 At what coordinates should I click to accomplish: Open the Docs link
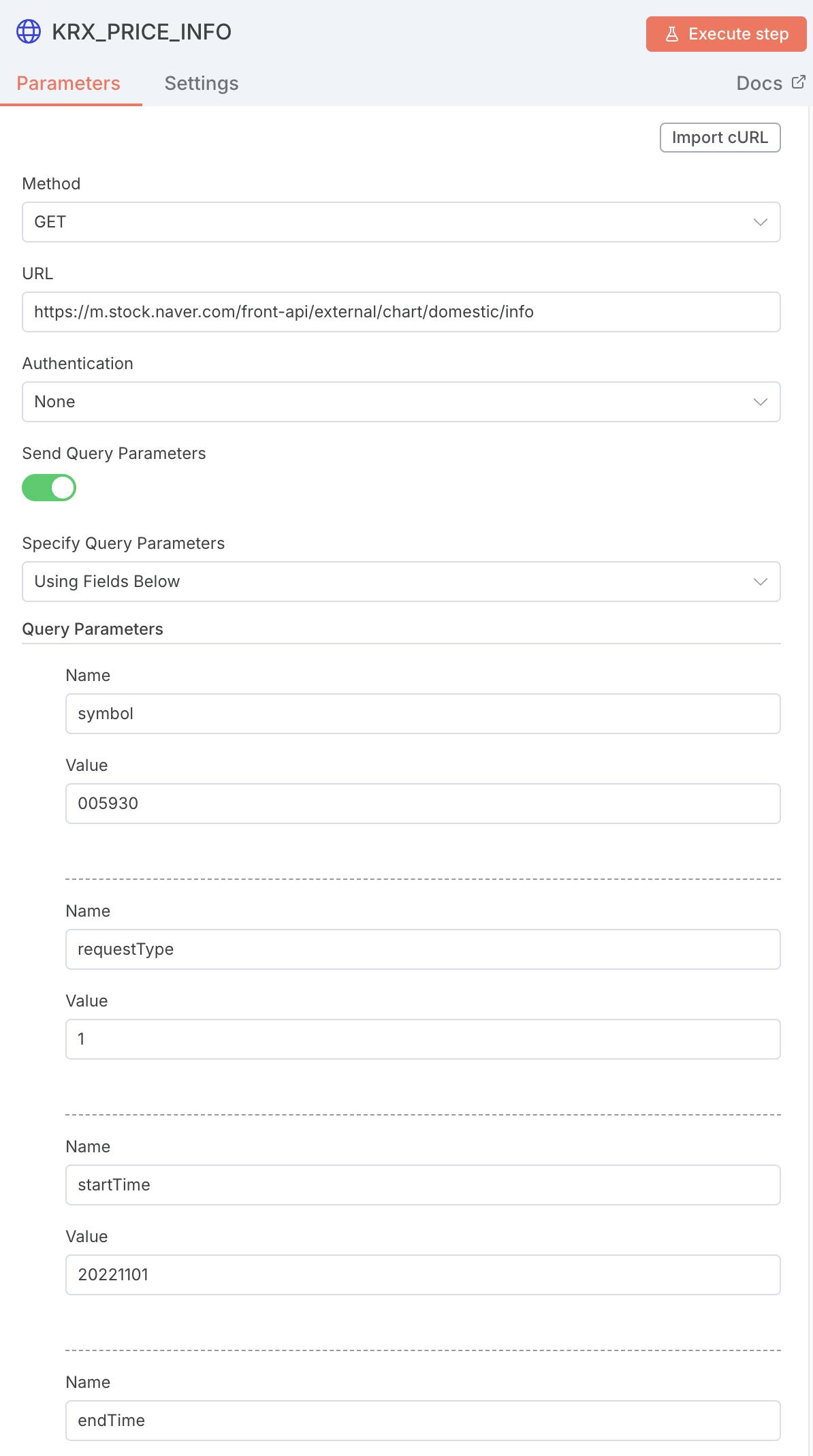tap(759, 83)
